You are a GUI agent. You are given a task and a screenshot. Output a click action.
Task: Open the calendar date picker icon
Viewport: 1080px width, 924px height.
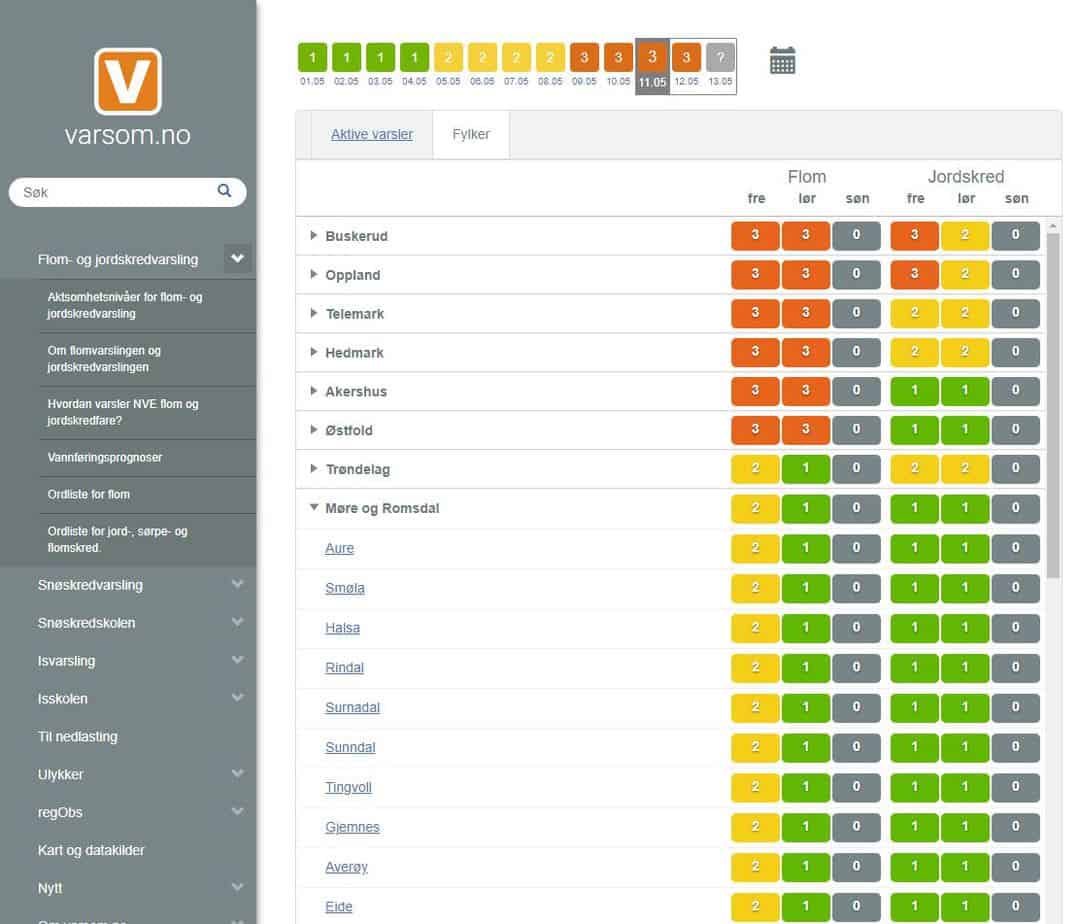tap(782, 60)
